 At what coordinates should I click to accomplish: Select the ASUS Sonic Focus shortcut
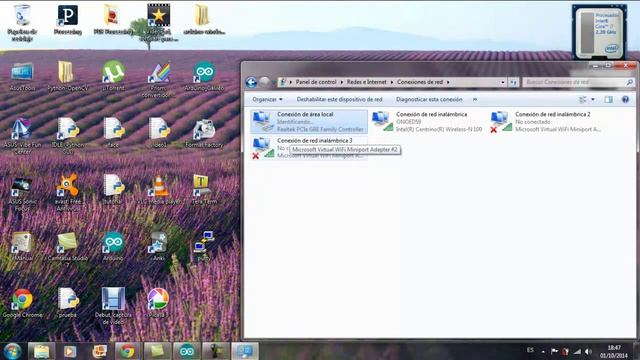click(22, 193)
